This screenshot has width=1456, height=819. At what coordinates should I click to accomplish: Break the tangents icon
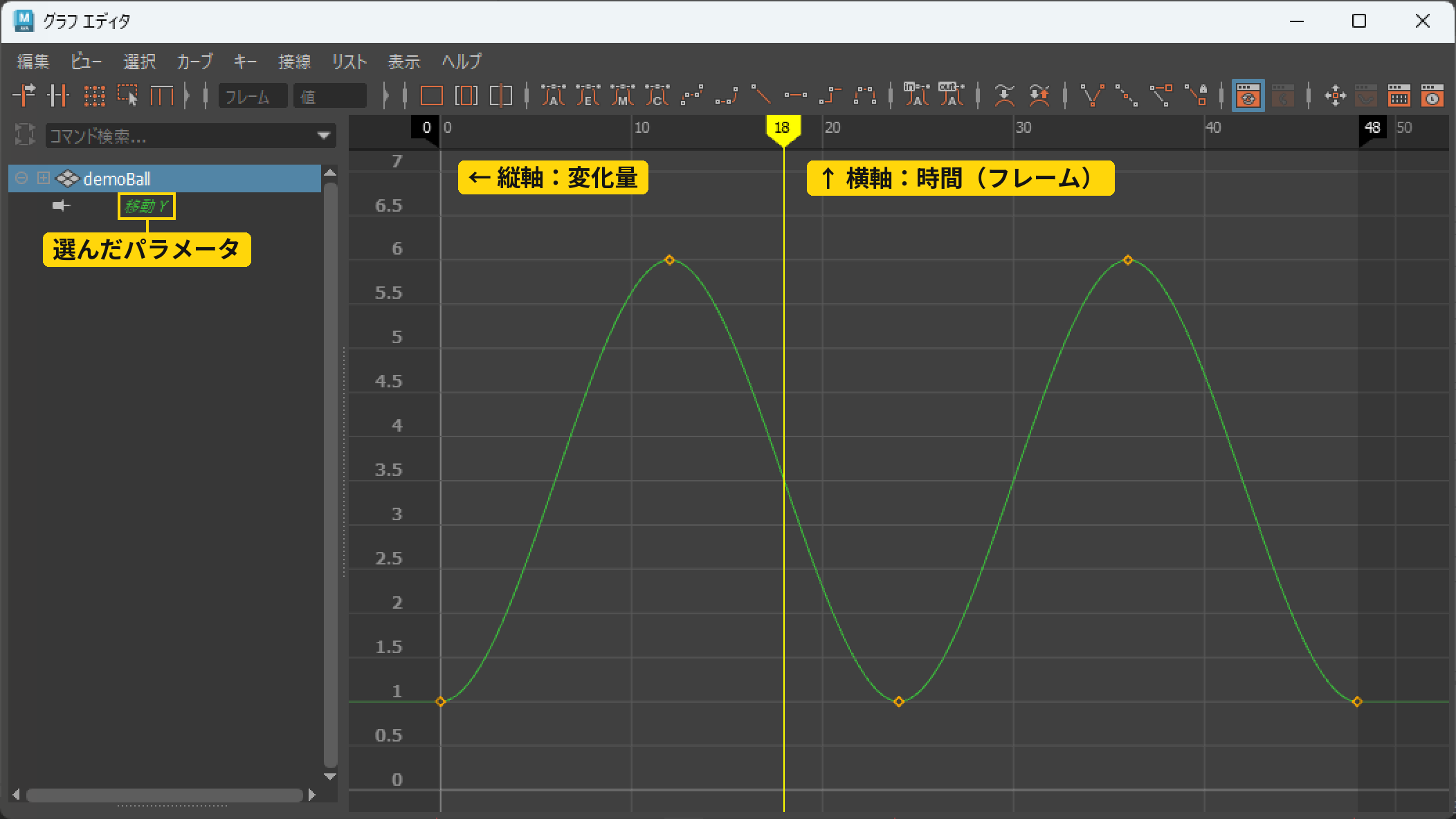coord(1092,95)
